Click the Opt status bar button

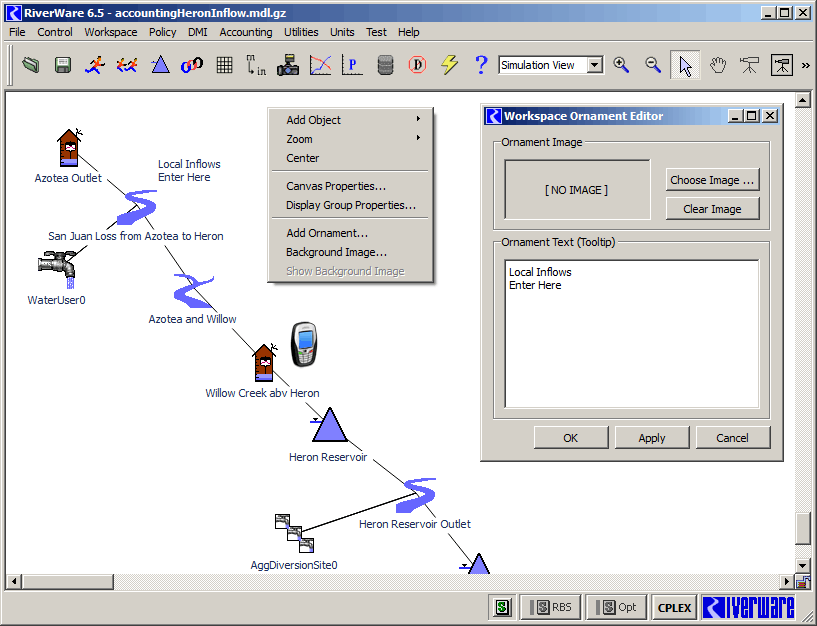point(616,607)
